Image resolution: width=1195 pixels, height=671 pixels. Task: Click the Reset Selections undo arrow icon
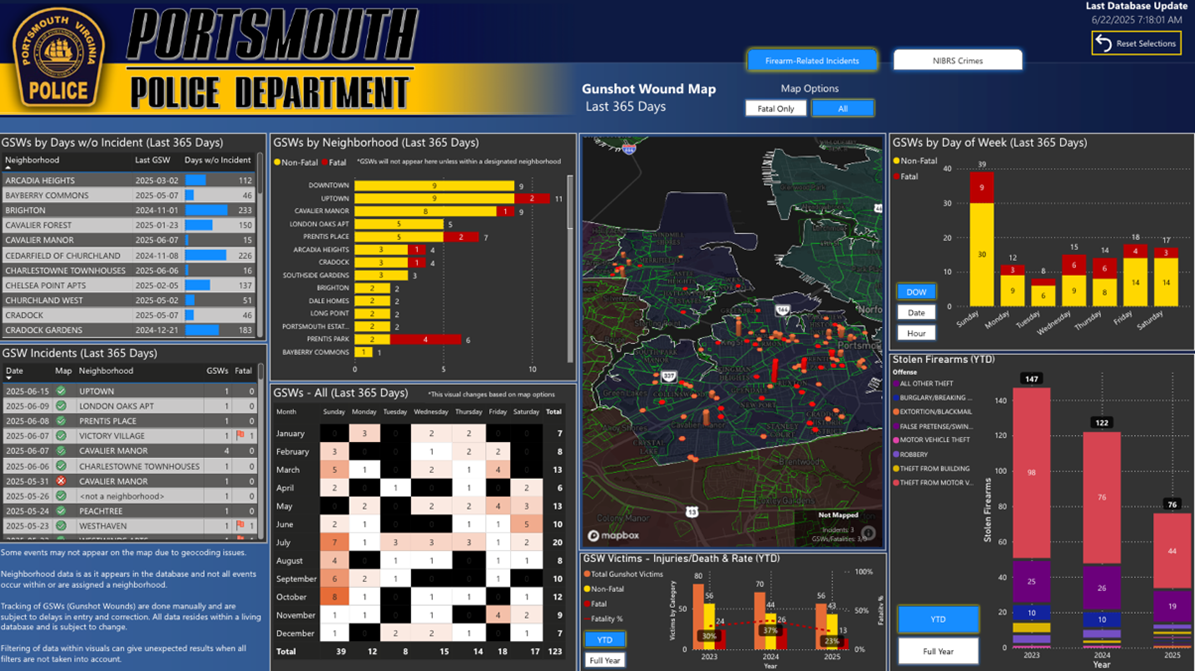coord(1104,43)
